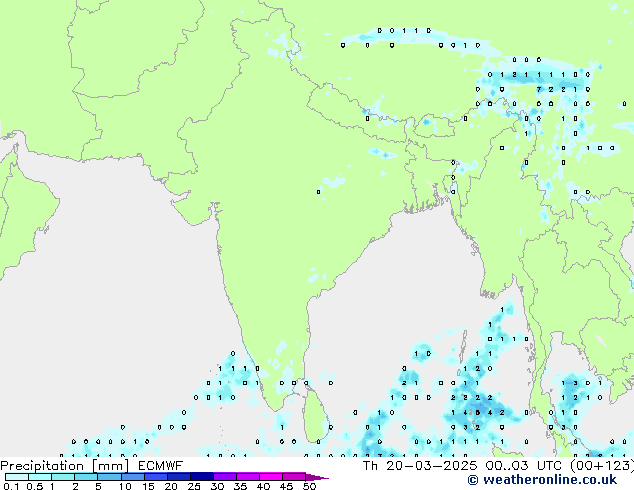Select the 5–10 mm legend swatch
Viewport: 634px width, 490px height.
click(x=109, y=477)
